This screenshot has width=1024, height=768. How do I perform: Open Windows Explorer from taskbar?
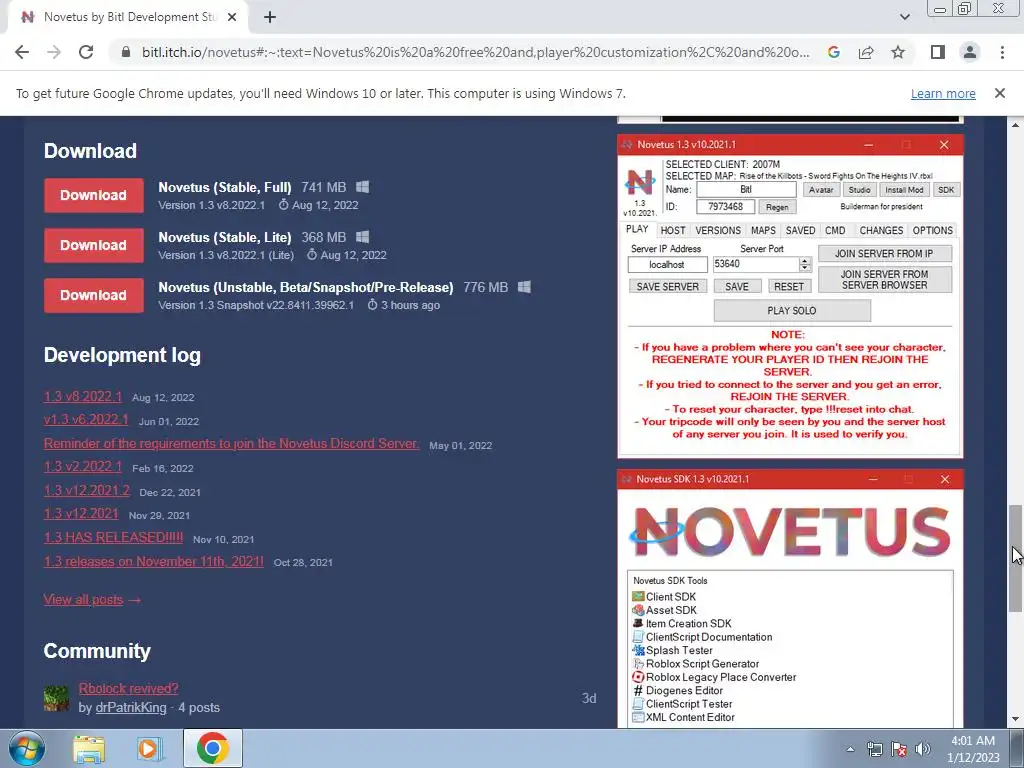pos(89,749)
